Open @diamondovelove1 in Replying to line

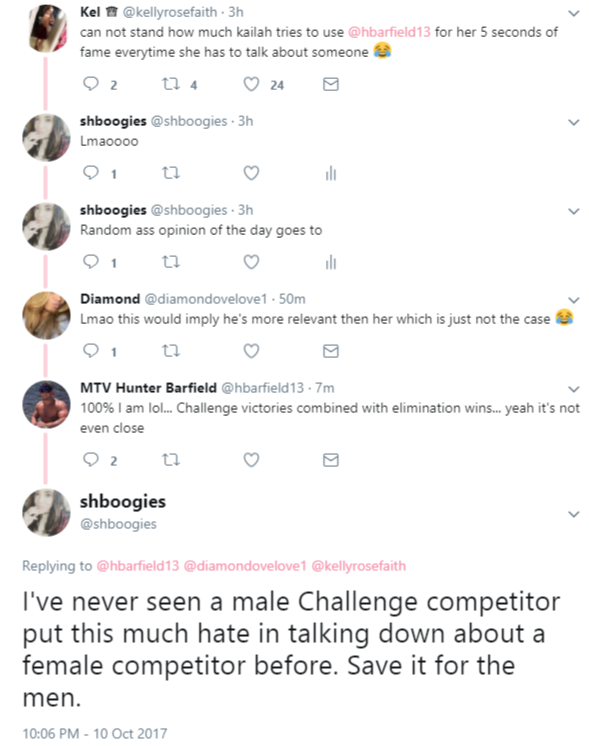point(245,566)
